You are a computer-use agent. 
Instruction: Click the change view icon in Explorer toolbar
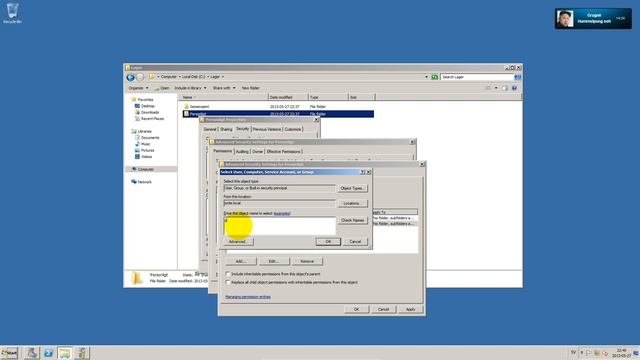tap(488, 88)
